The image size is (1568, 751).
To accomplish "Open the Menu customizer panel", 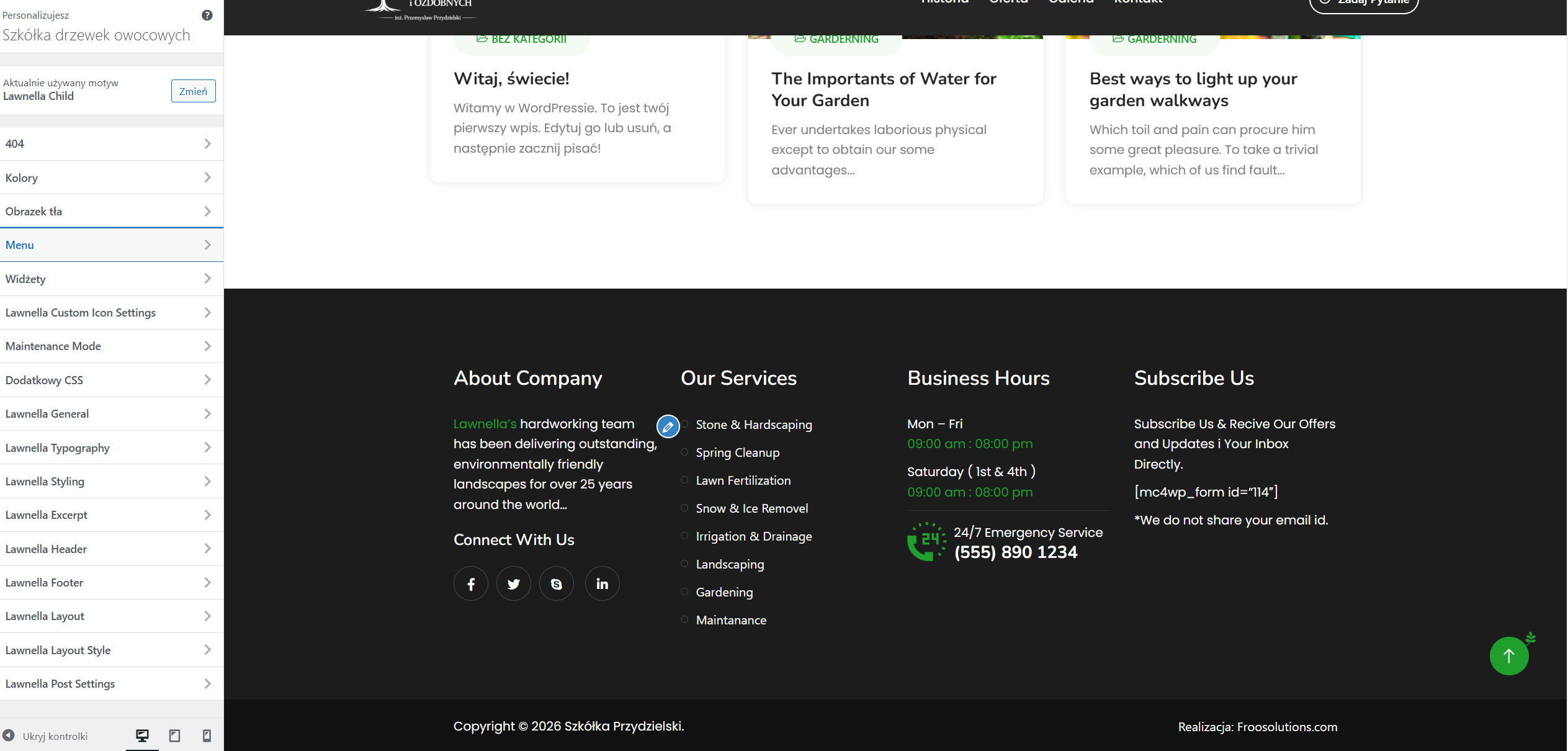I will (x=112, y=245).
